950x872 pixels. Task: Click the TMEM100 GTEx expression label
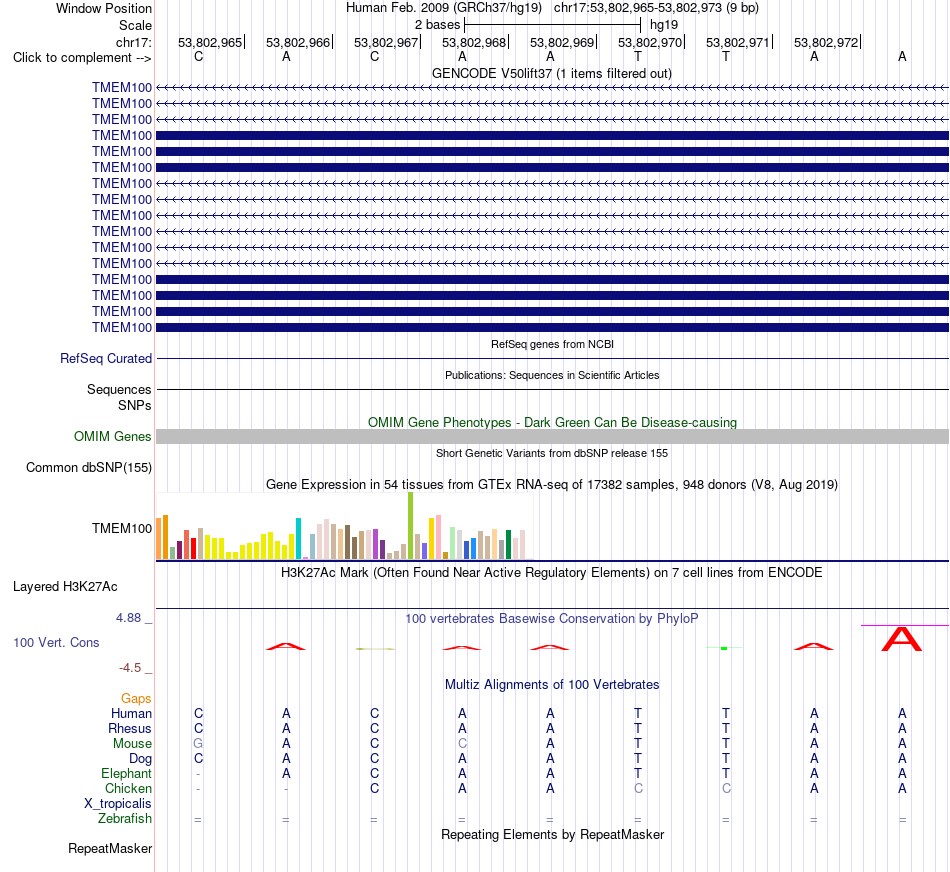click(x=122, y=528)
